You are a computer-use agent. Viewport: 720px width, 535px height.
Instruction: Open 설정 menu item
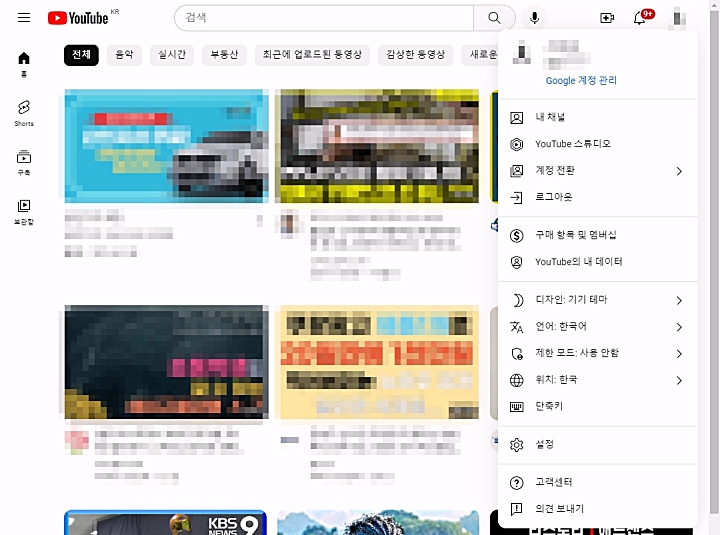(x=598, y=445)
